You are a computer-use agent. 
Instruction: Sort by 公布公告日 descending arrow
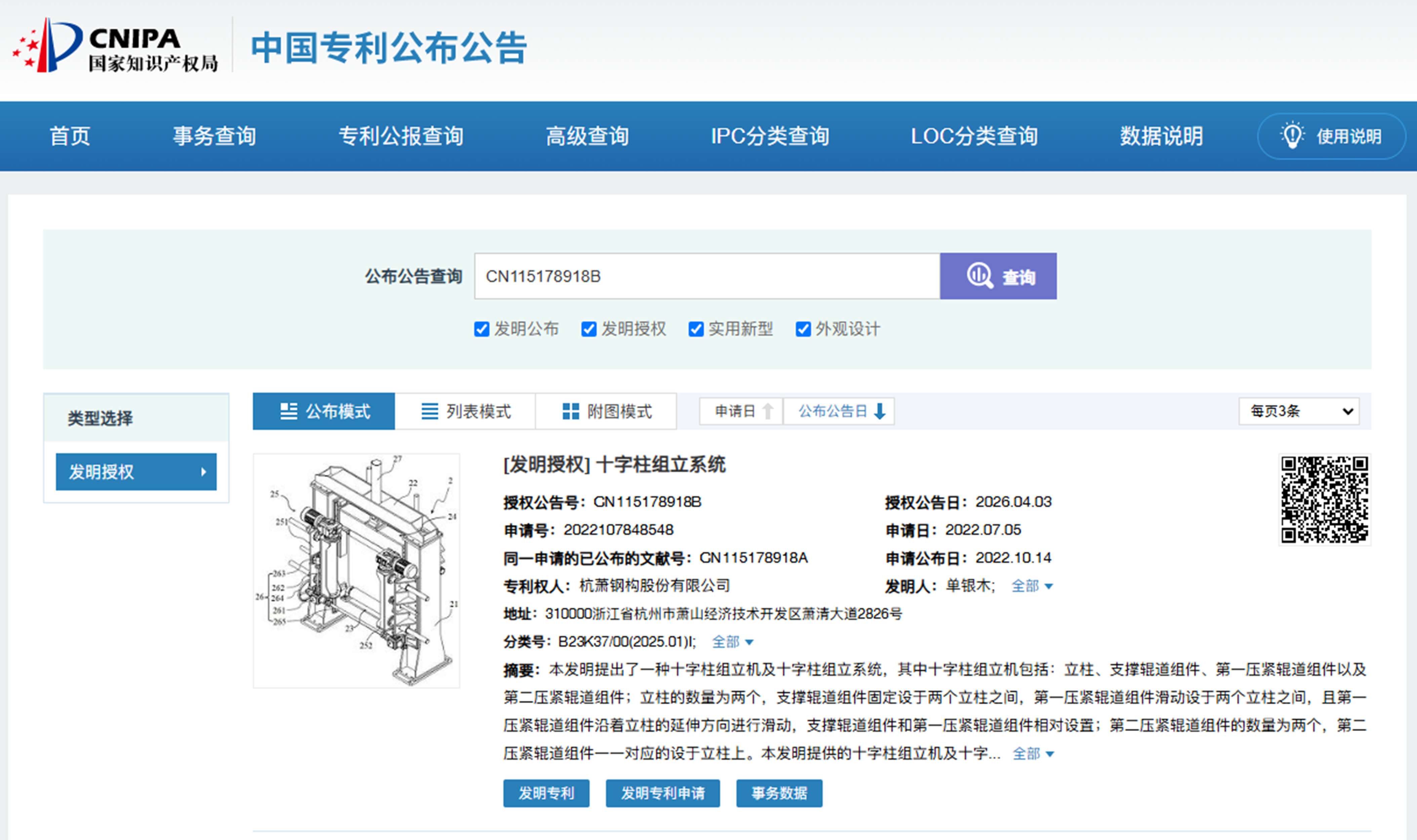click(880, 411)
